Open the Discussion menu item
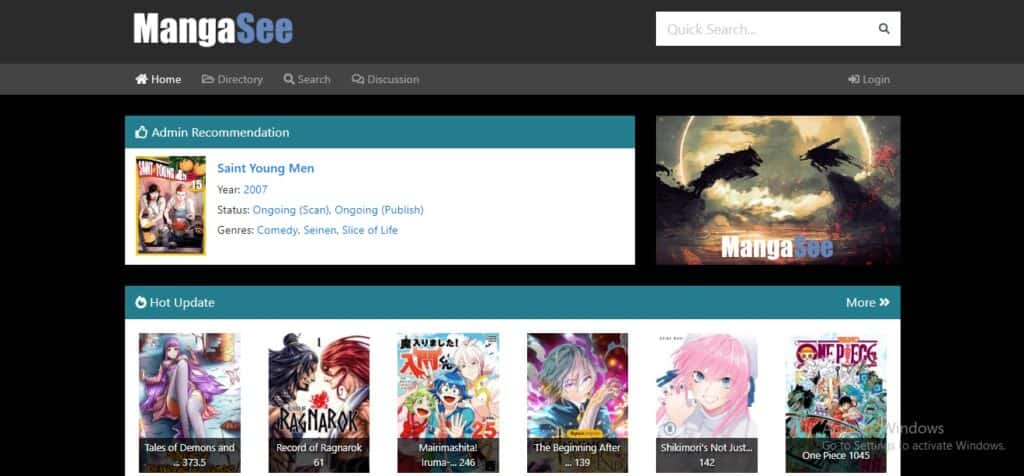This screenshot has height=476, width=1024. (x=385, y=79)
